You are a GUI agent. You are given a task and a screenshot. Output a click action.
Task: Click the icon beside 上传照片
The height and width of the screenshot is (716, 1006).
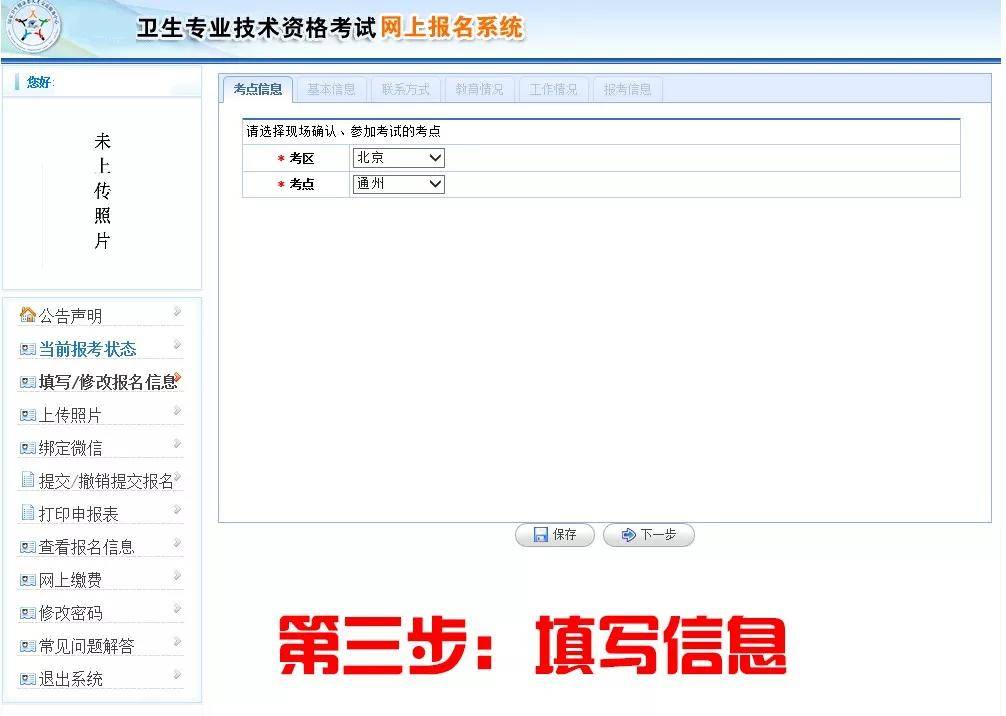(x=28, y=415)
